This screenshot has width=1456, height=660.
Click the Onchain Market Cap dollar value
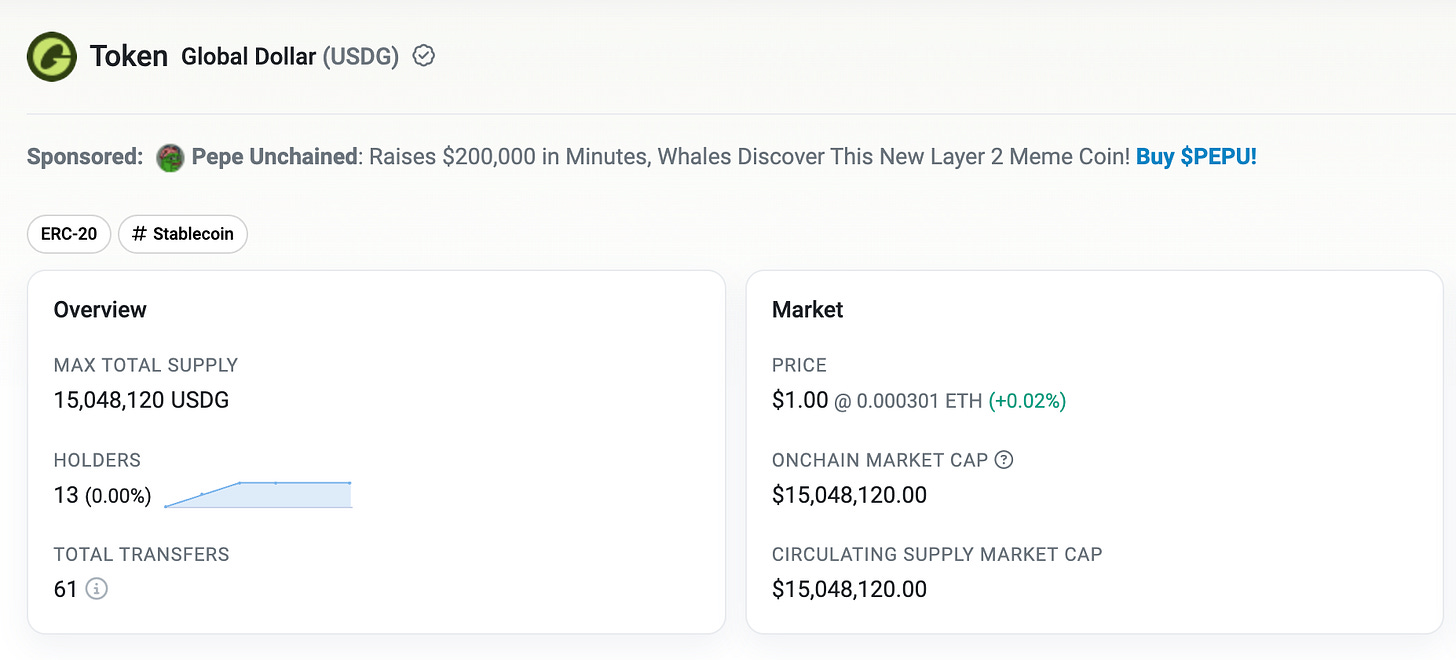pyautogui.click(x=849, y=495)
